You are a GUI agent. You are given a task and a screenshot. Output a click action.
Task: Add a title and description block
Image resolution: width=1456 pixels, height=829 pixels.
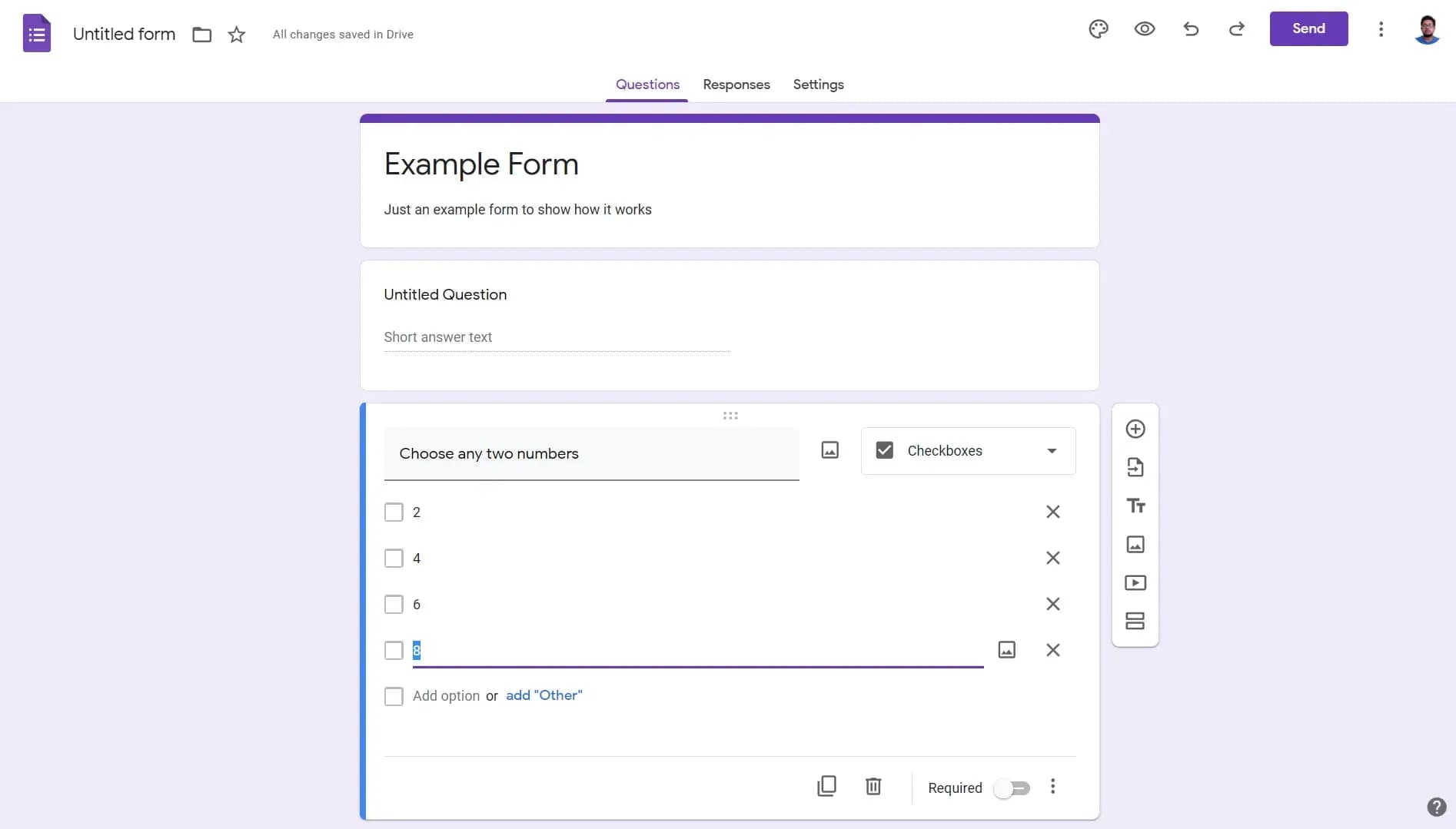(1135, 506)
